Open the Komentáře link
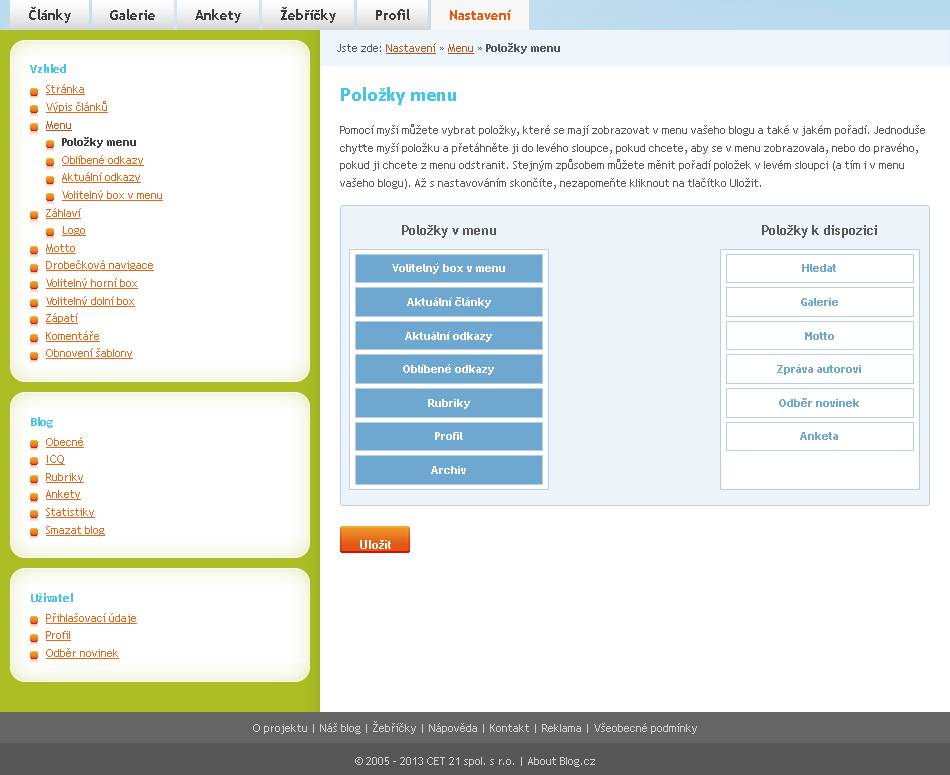 point(72,336)
